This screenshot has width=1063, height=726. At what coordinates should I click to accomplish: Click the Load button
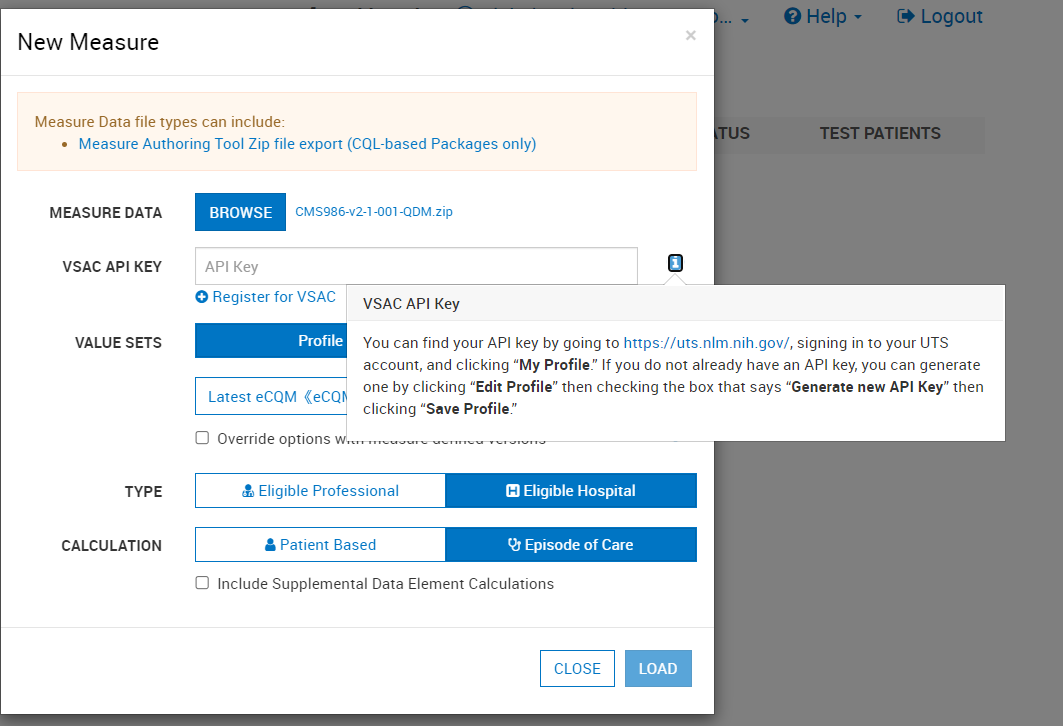[x=657, y=669]
